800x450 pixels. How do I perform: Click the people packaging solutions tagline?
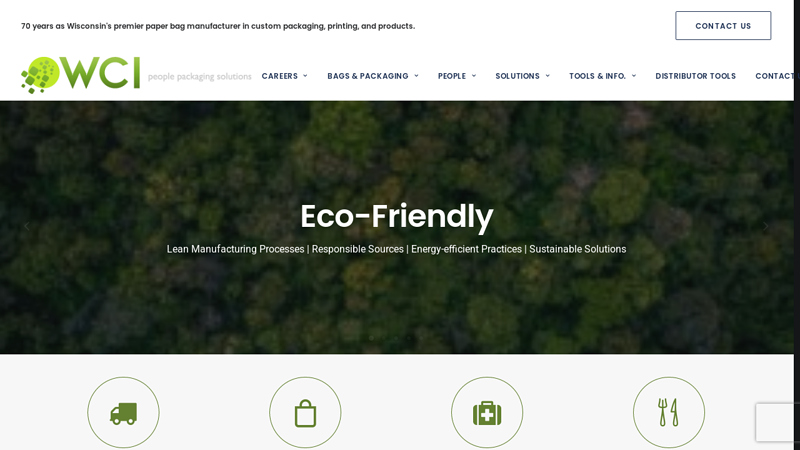pyautogui.click(x=199, y=77)
